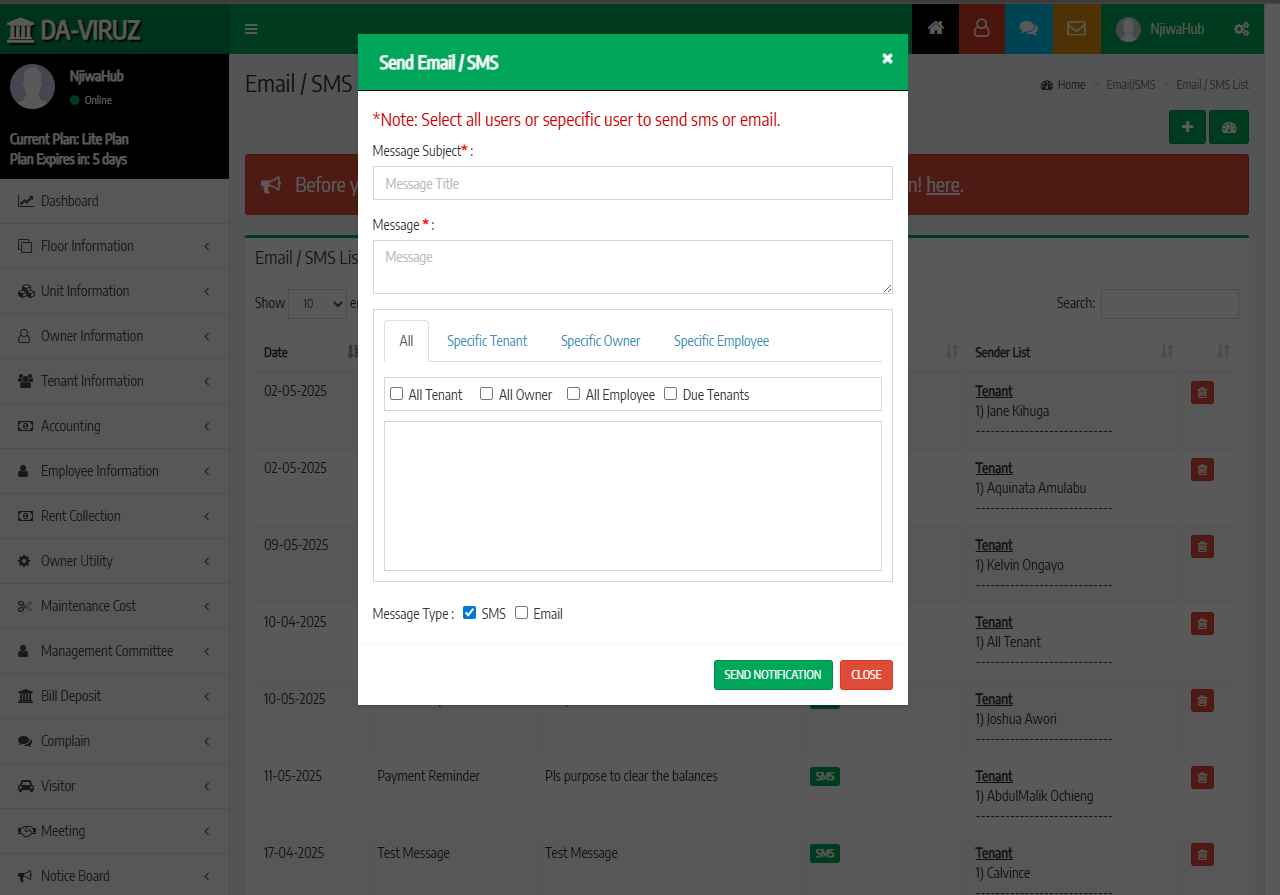Tick the Email message type checkbox

coord(522,613)
